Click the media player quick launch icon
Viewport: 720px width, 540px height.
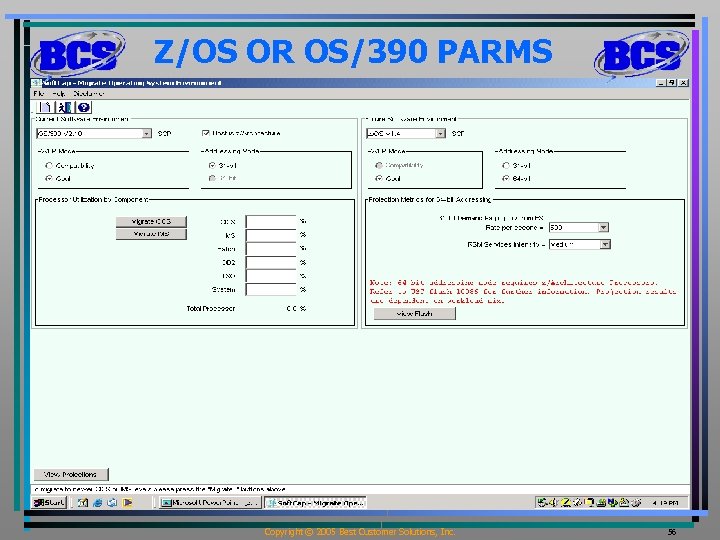[x=128, y=503]
